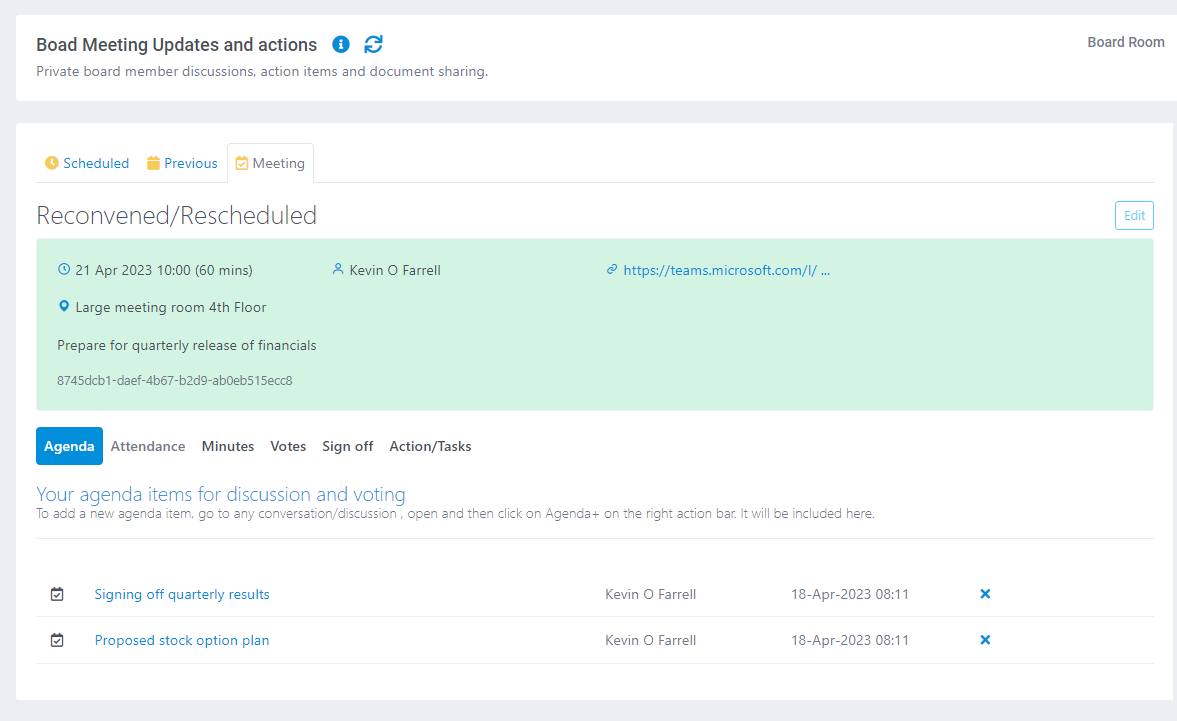Image resolution: width=1177 pixels, height=721 pixels.
Task: Click the location pin icon for meeting room
Action: (64, 306)
